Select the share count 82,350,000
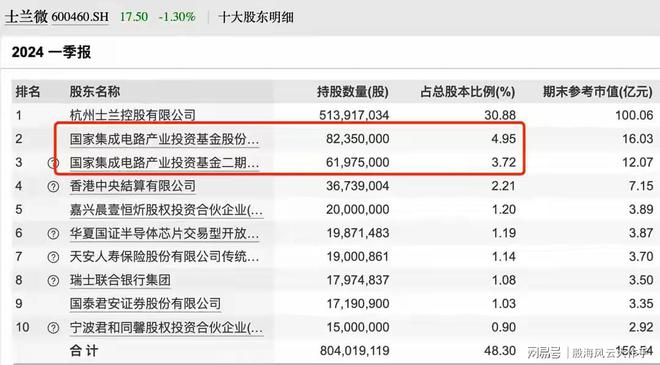 tap(358, 139)
